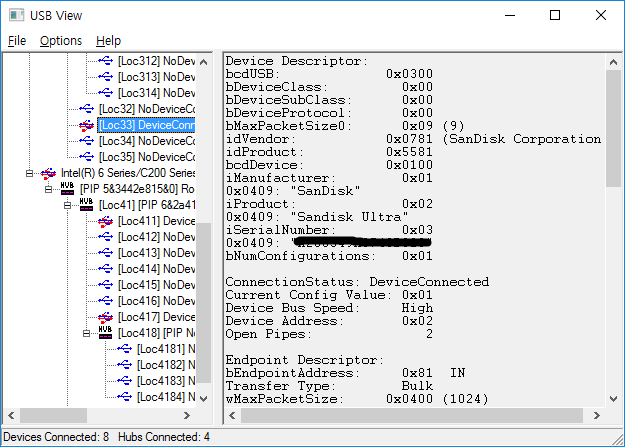Select the [Loc417] Device tree entry
The image size is (625, 447).
coord(156,317)
